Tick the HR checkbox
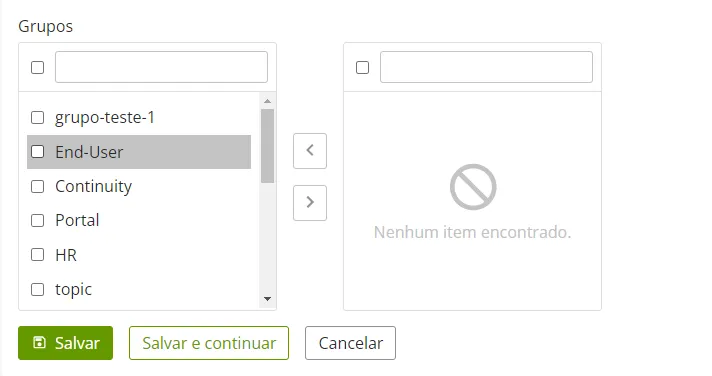The image size is (712, 376). tap(37, 254)
